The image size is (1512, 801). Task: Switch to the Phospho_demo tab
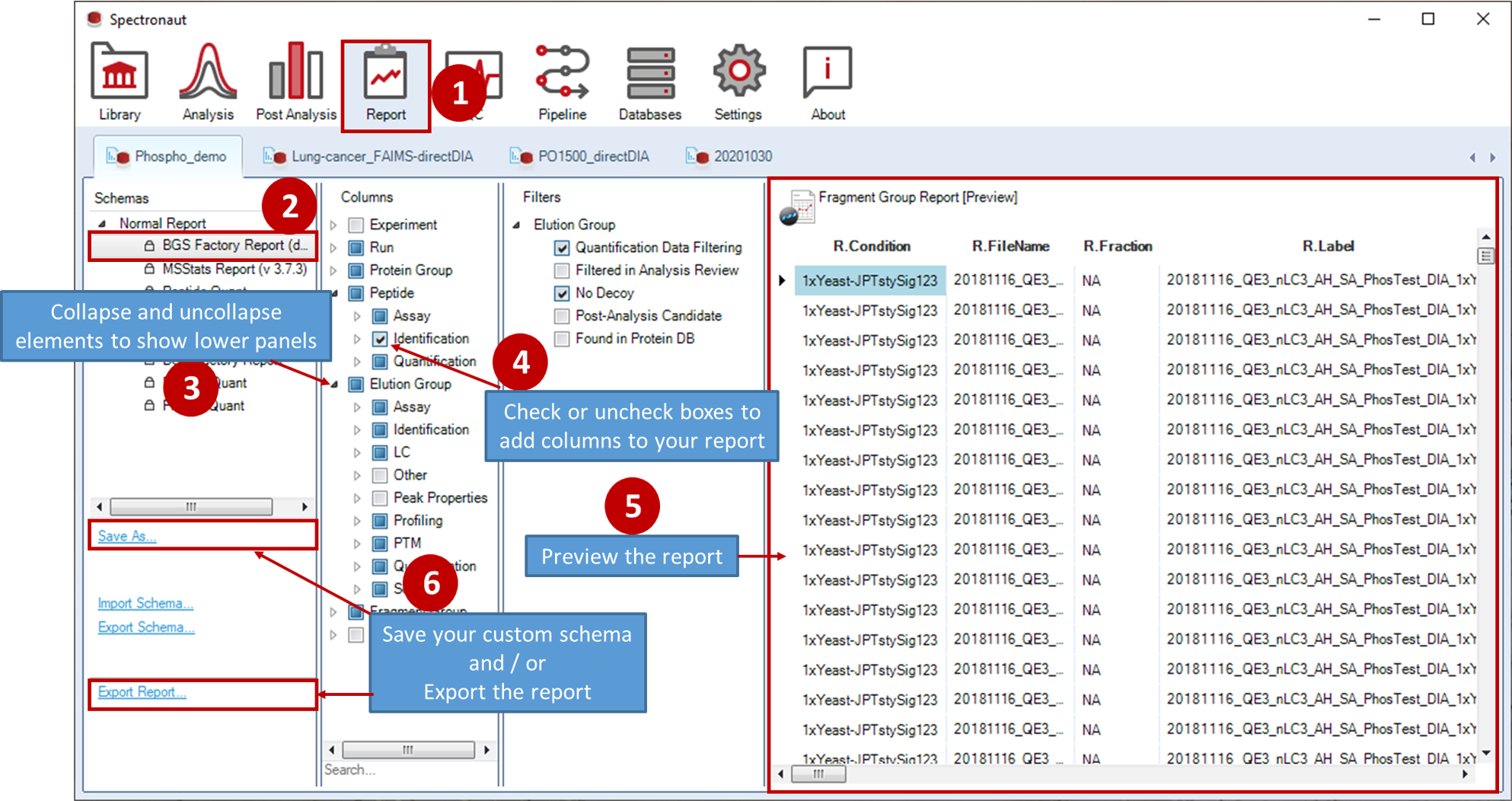167,157
